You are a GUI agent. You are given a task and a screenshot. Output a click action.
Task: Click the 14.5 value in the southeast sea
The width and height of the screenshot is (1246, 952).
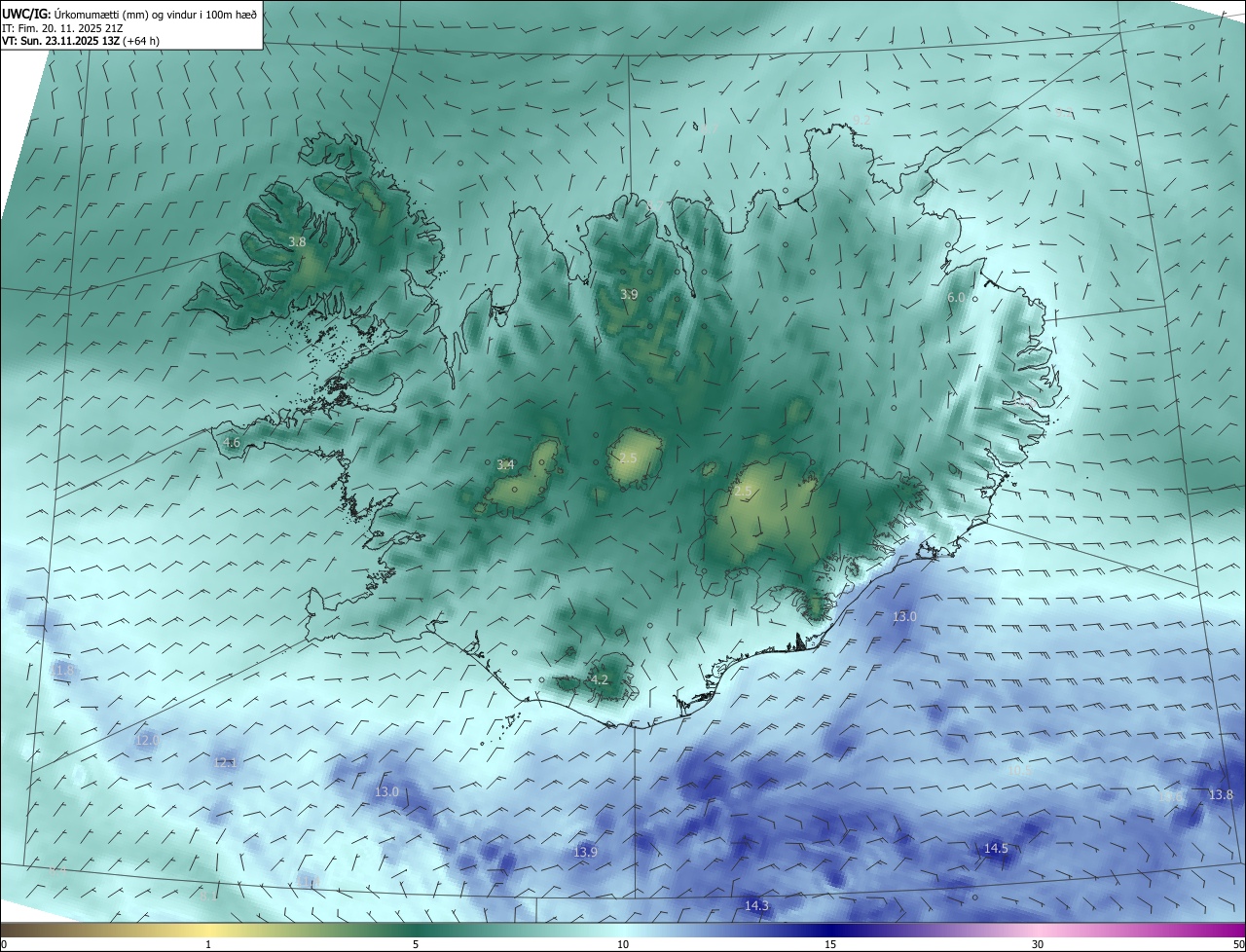point(996,848)
